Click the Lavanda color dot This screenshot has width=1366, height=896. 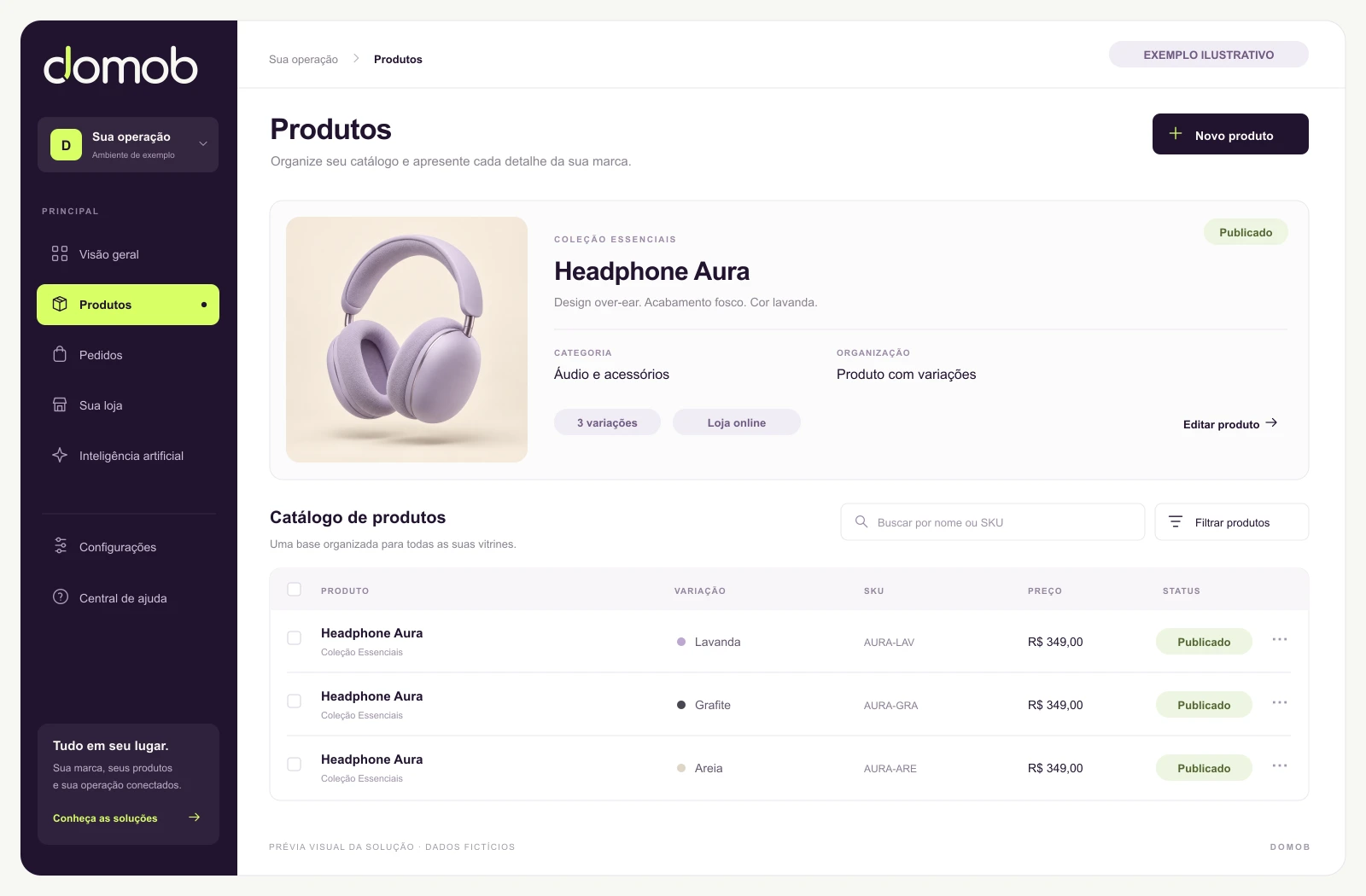pyautogui.click(x=681, y=642)
